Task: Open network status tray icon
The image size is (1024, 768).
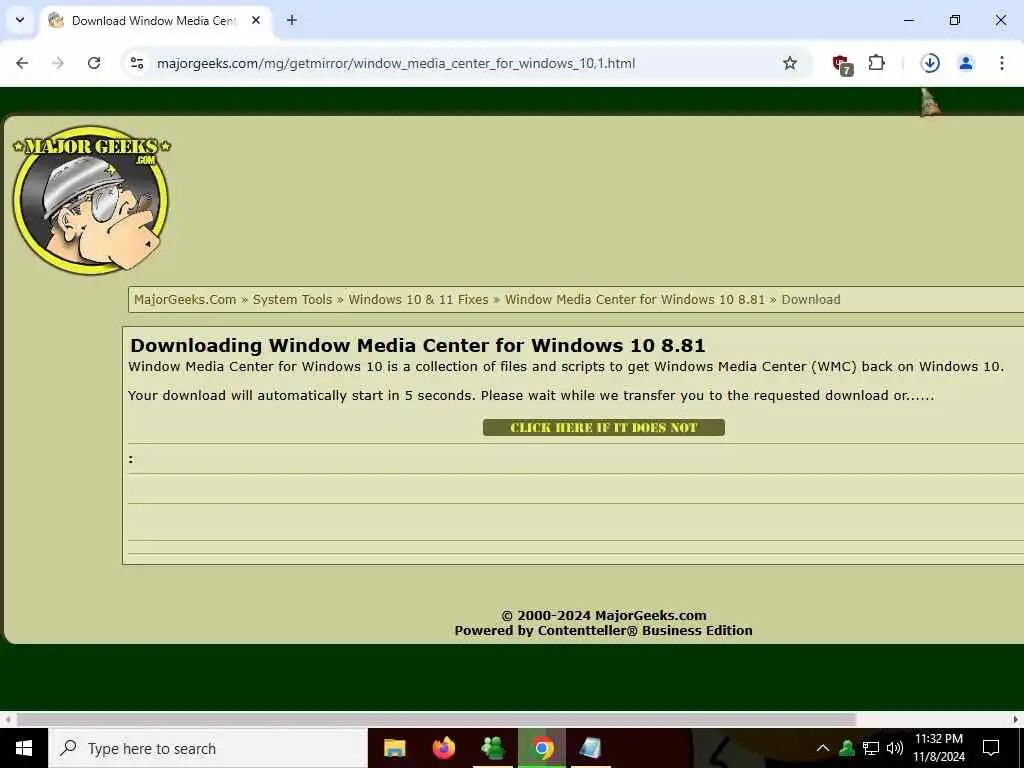Action: click(871, 748)
